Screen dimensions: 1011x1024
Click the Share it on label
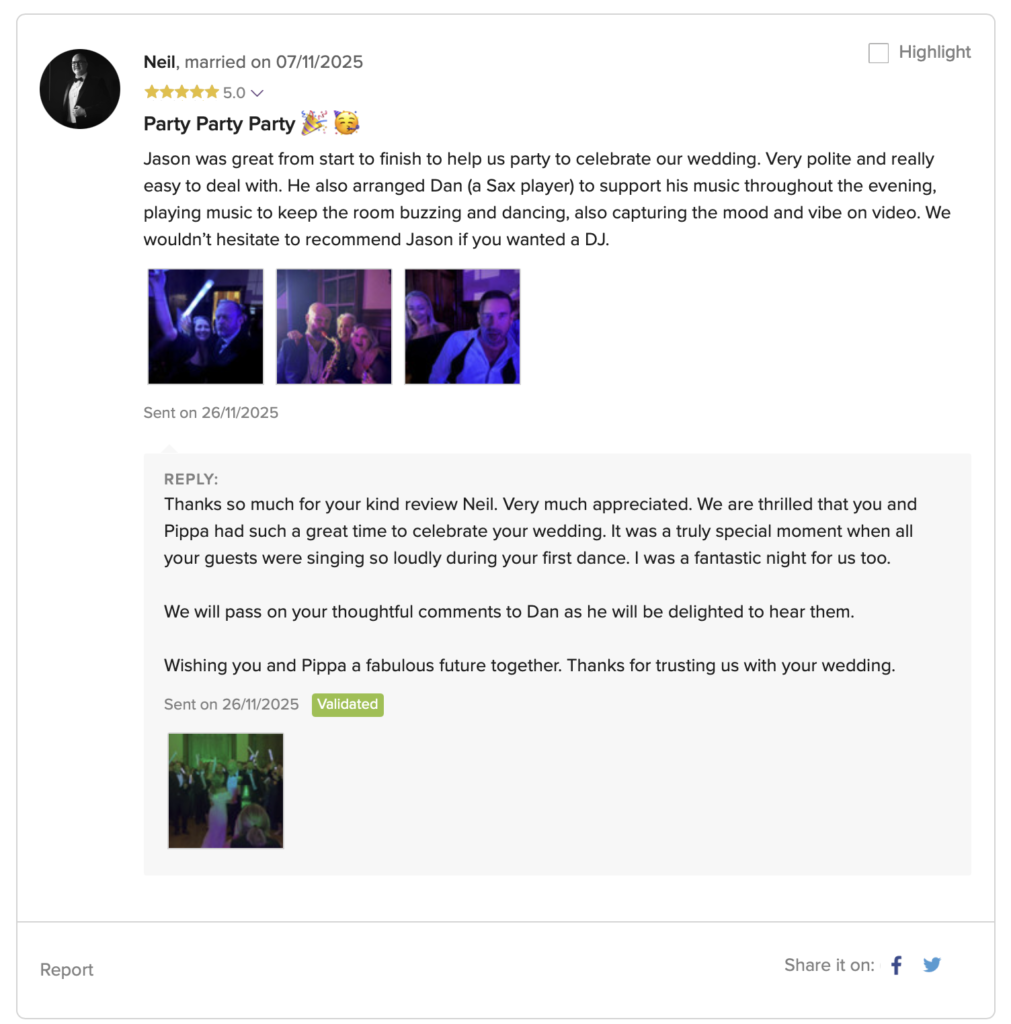(x=829, y=965)
